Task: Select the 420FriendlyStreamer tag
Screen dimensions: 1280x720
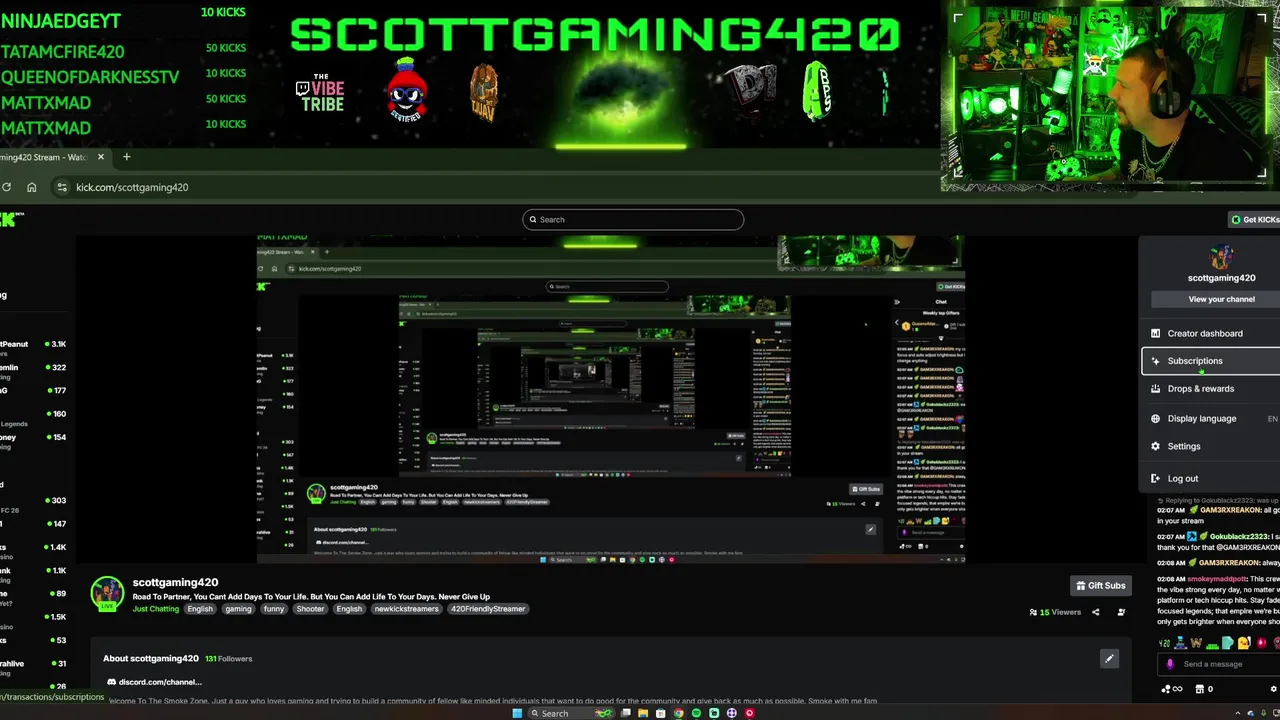Action: point(488,609)
